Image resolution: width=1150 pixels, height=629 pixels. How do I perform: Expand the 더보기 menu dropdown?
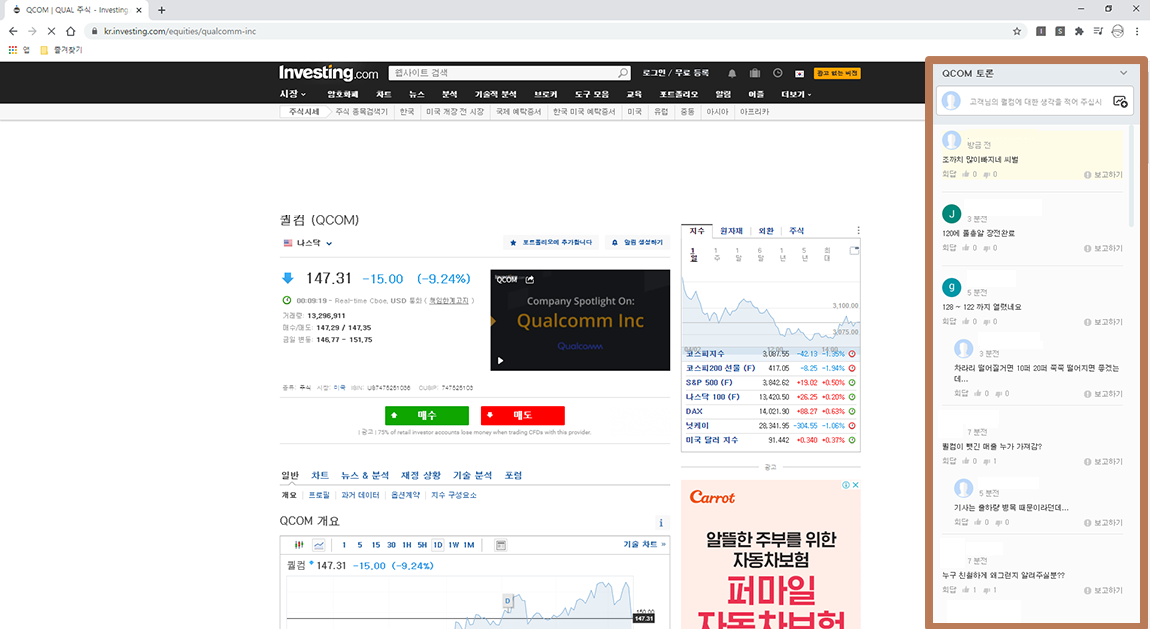(x=796, y=95)
